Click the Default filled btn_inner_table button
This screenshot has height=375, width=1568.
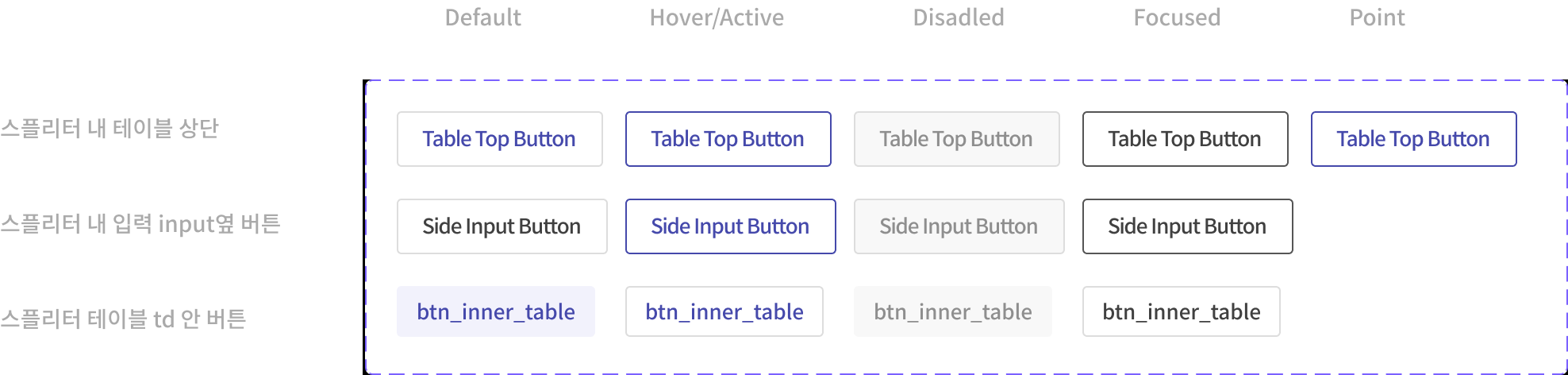(x=496, y=311)
